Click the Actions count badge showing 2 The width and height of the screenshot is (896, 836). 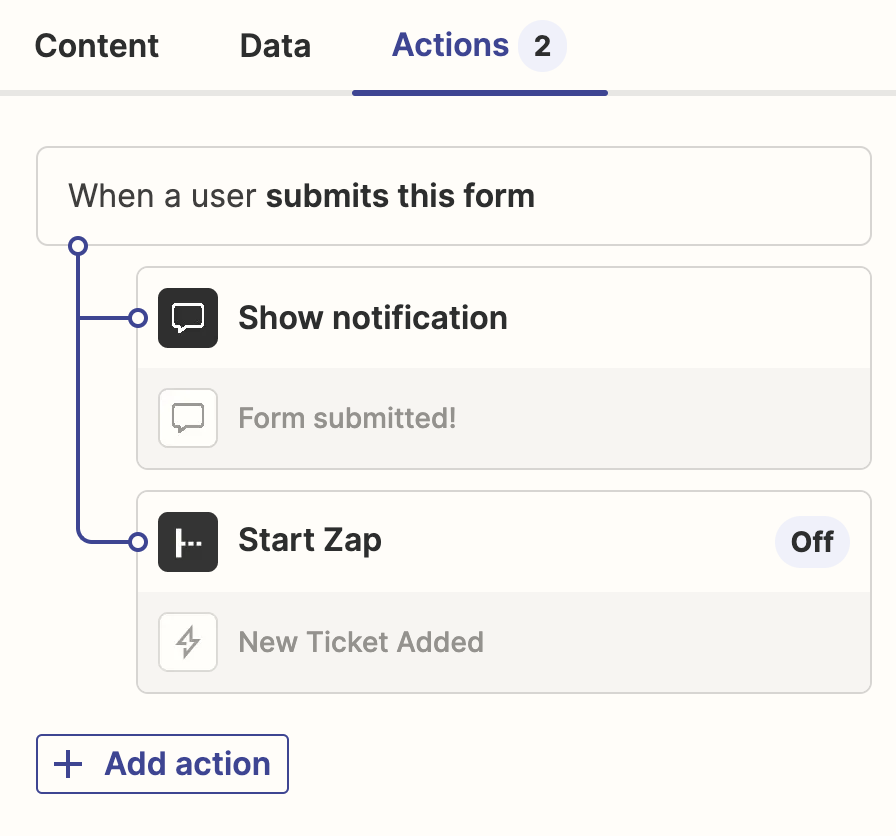tap(542, 46)
